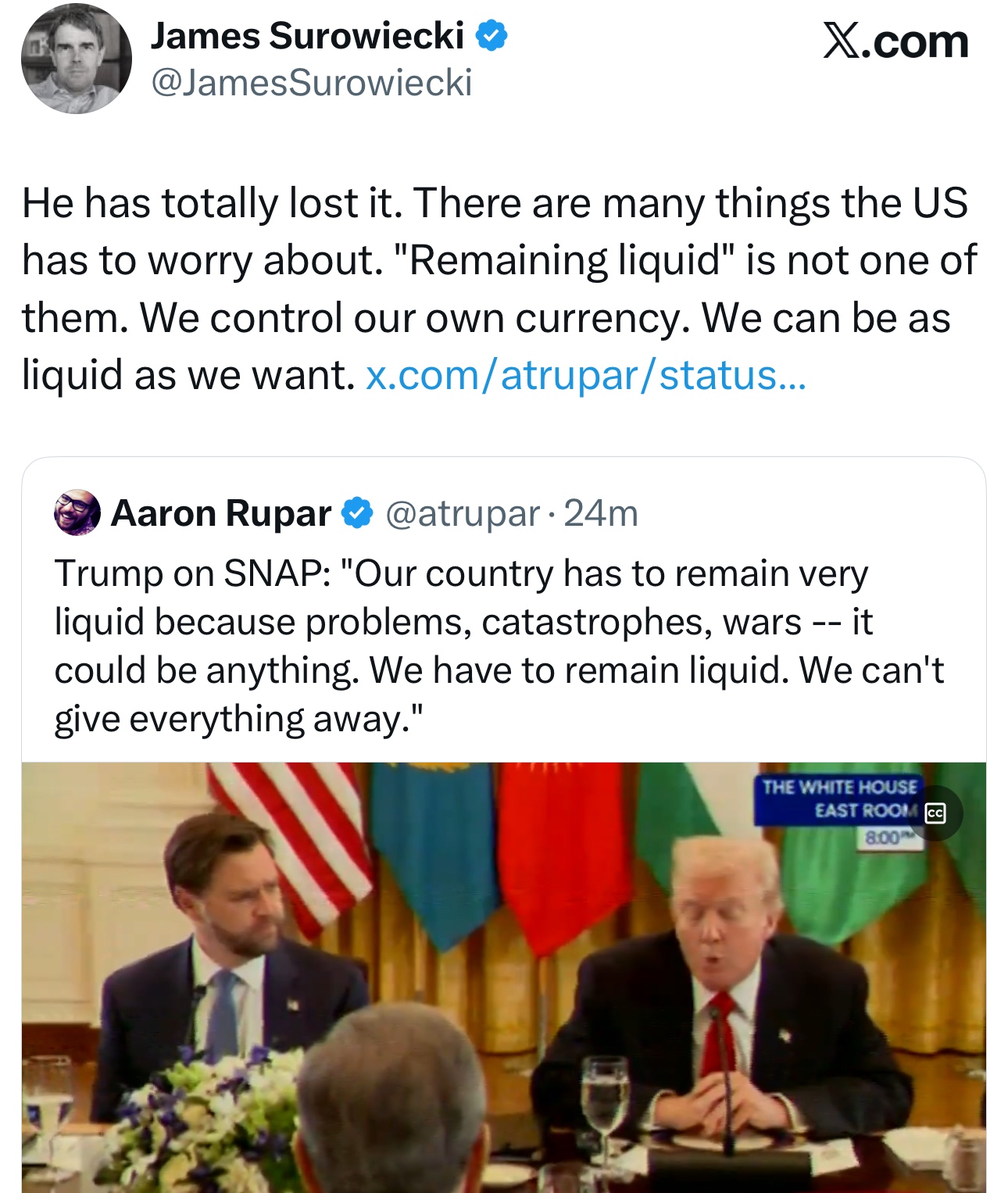Open the Aaron Rupar display name
This screenshot has height=1193, width=1008.
coord(221,513)
